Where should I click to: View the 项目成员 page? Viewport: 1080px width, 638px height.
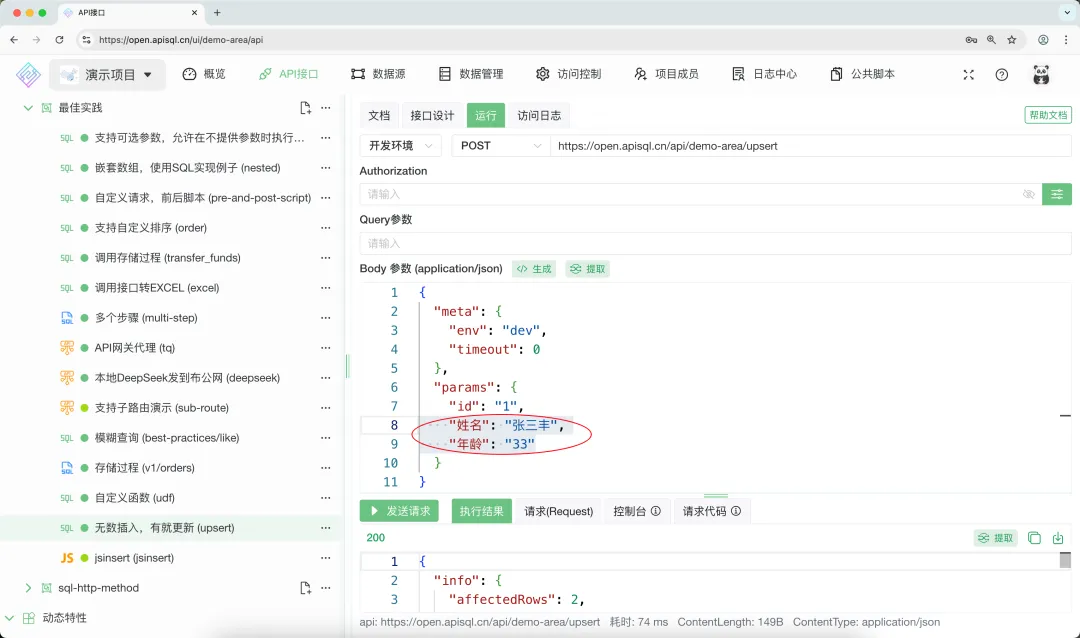pos(666,74)
